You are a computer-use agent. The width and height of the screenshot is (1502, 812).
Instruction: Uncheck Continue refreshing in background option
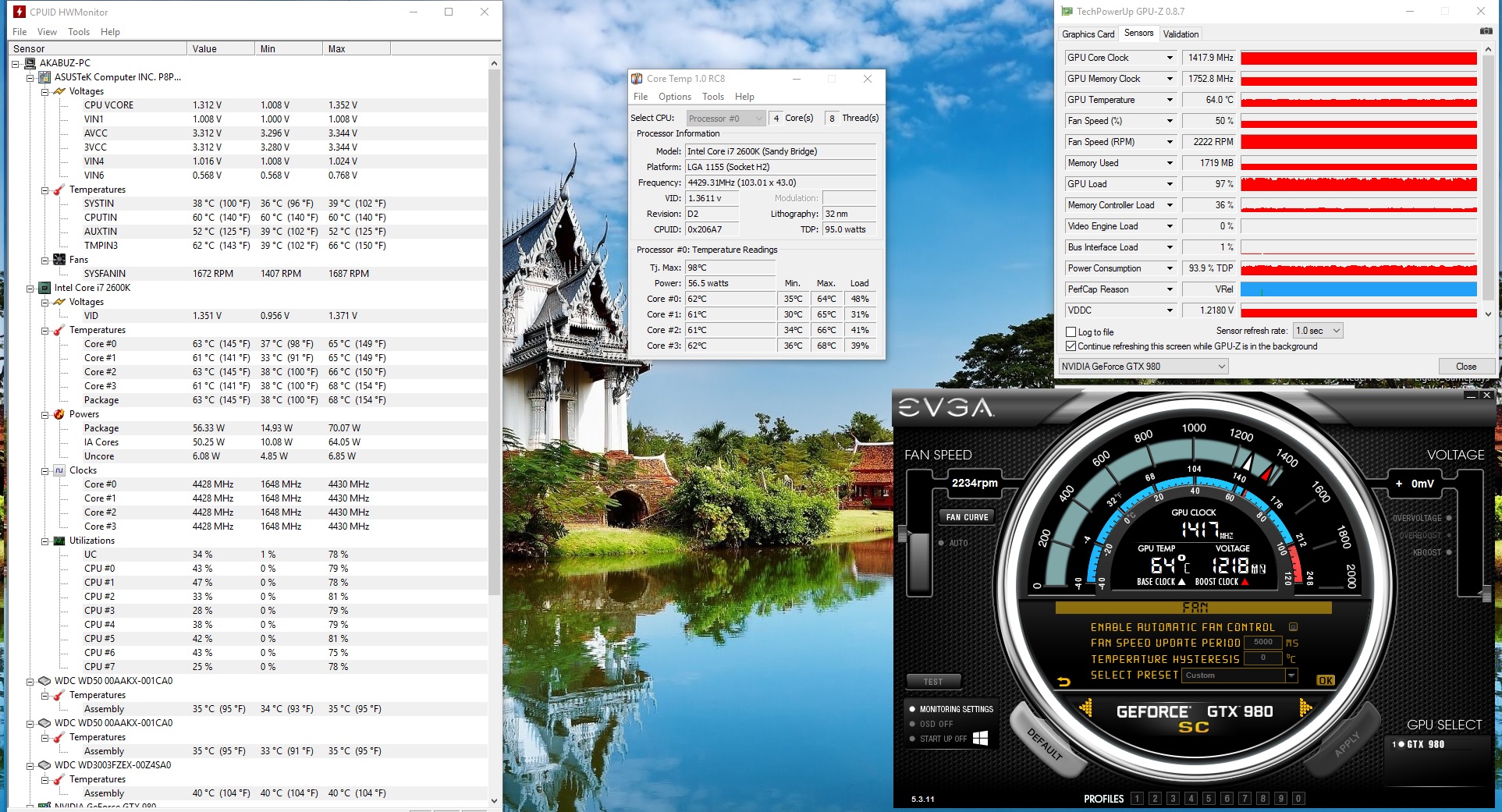1071,346
